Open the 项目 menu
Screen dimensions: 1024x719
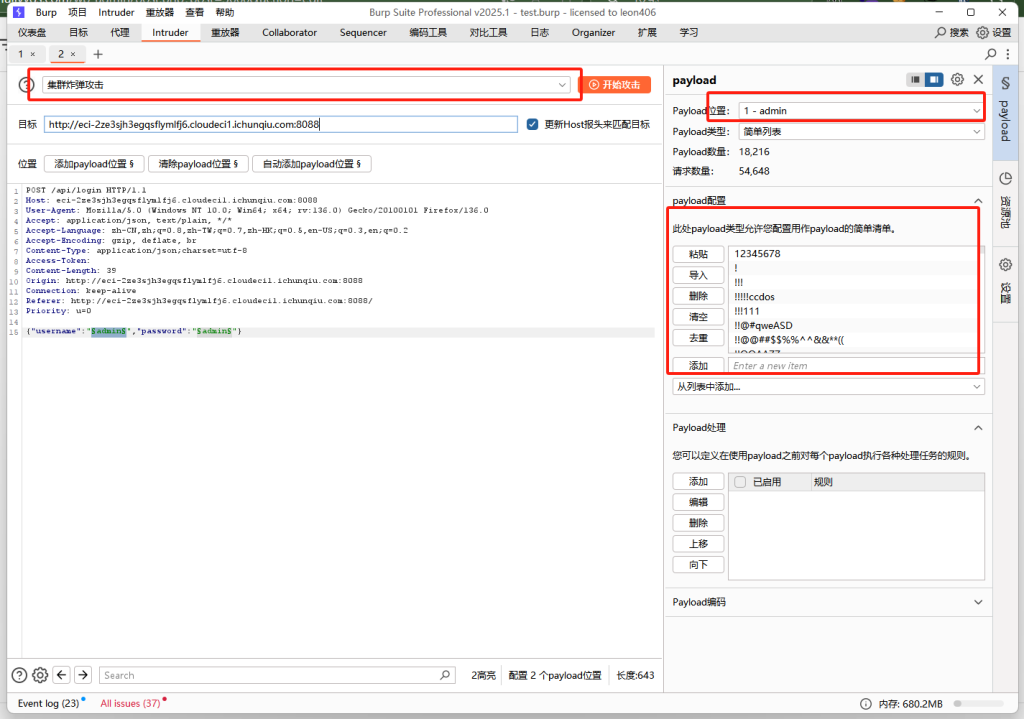77,12
